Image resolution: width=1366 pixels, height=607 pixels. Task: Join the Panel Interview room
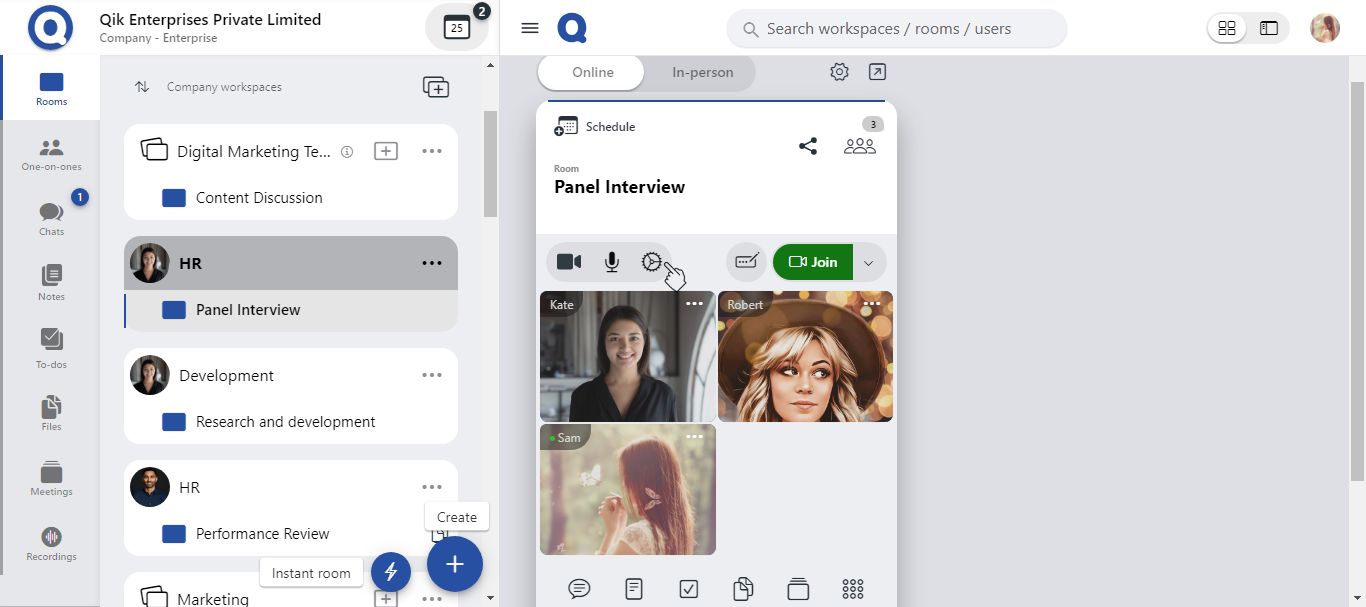[813, 262]
